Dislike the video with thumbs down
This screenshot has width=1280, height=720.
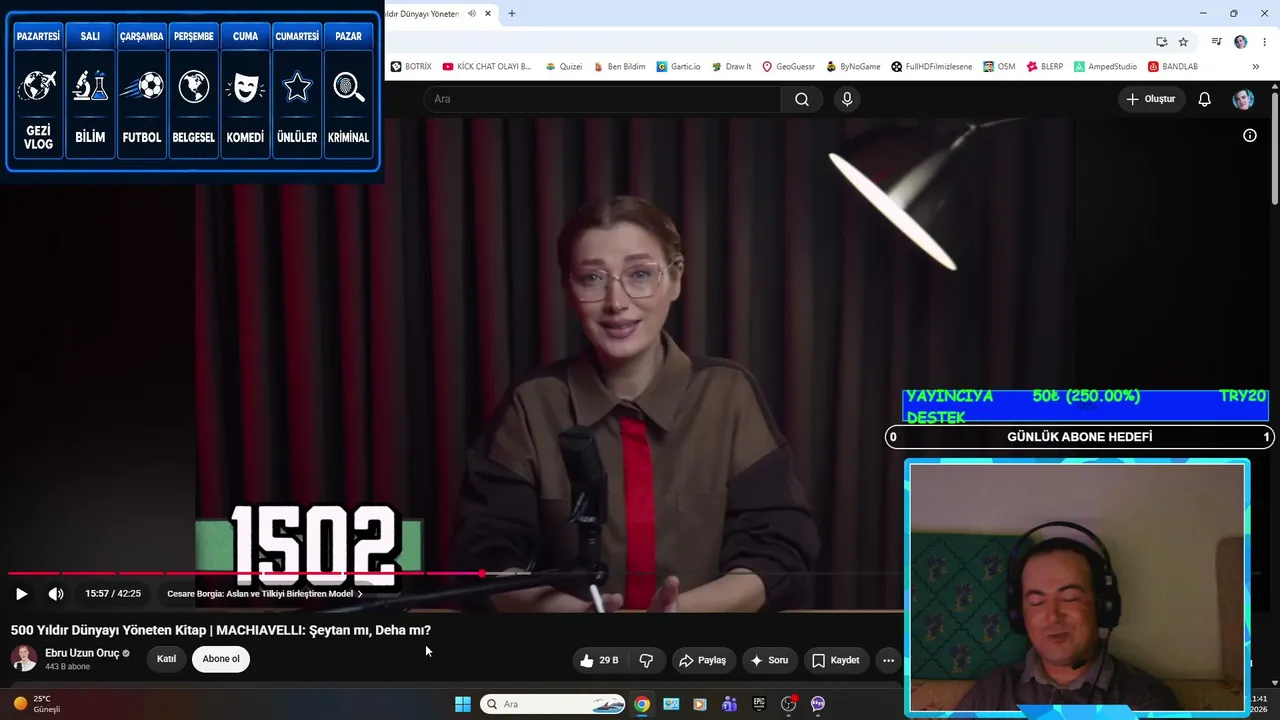point(646,660)
